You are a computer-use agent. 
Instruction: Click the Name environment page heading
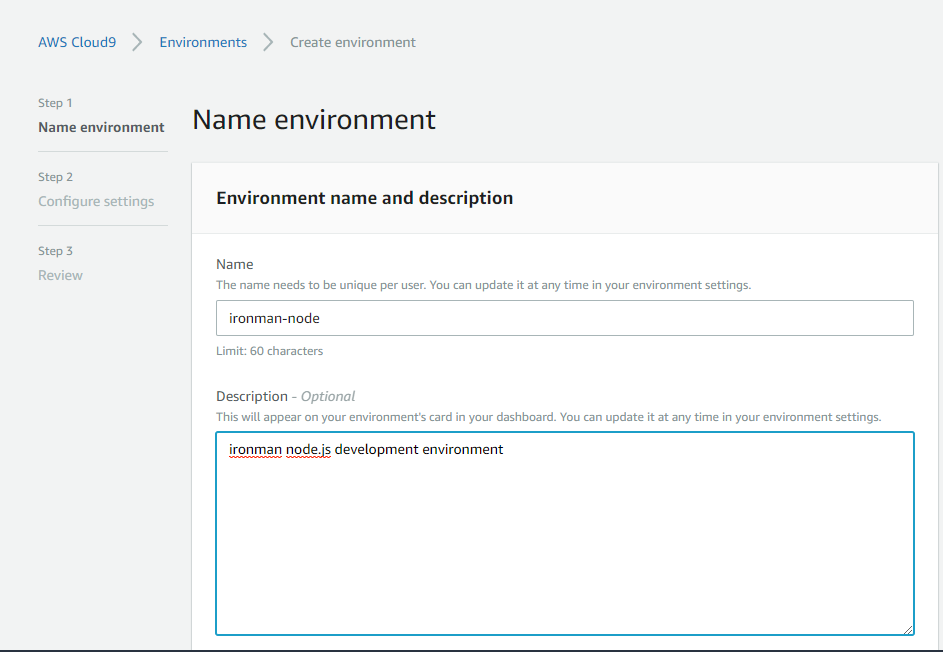click(x=314, y=120)
